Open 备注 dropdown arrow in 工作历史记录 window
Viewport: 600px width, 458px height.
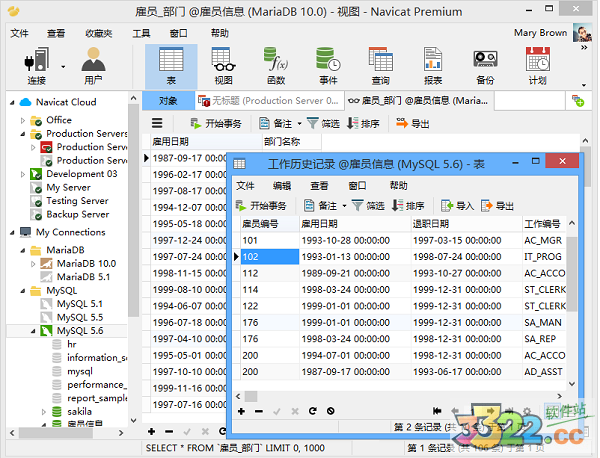click(x=344, y=206)
